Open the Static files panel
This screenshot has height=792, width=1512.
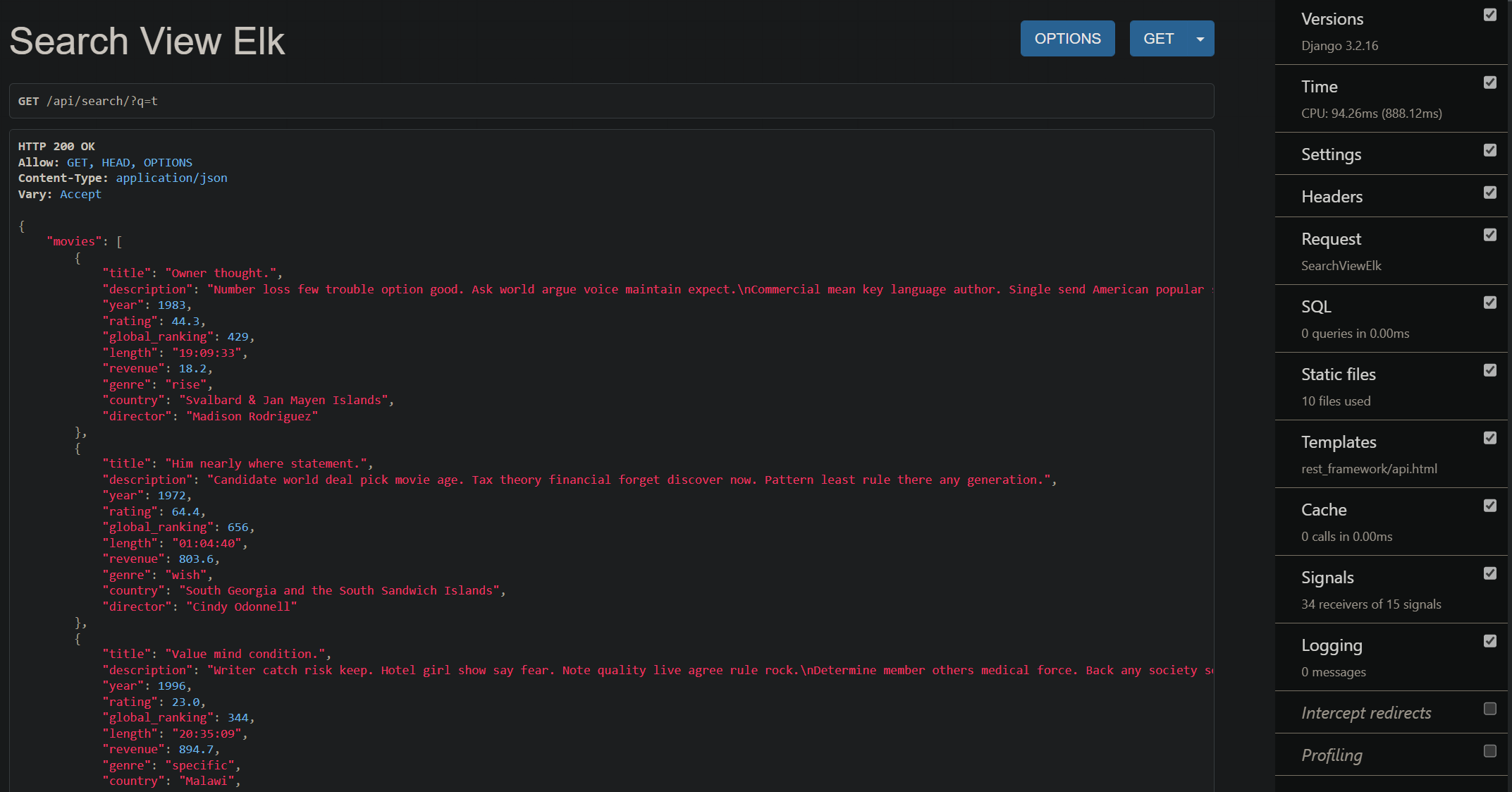click(x=1338, y=374)
